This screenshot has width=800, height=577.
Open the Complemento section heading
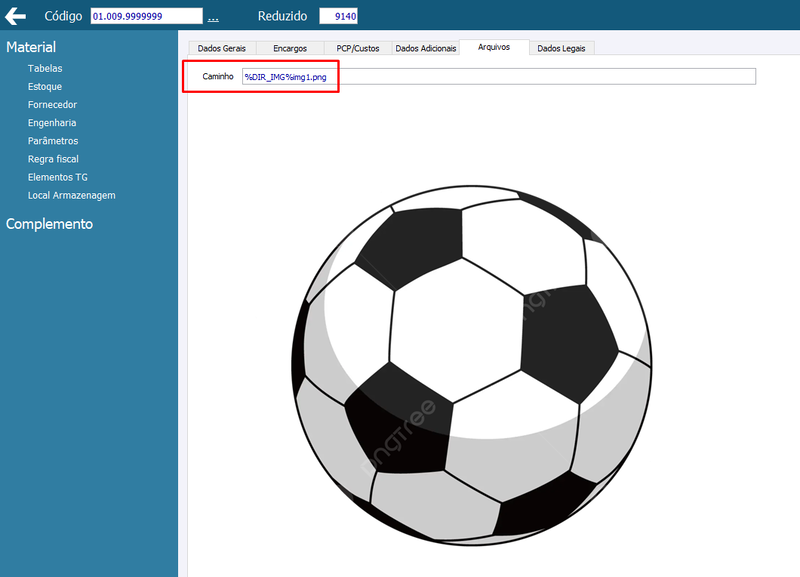(49, 224)
